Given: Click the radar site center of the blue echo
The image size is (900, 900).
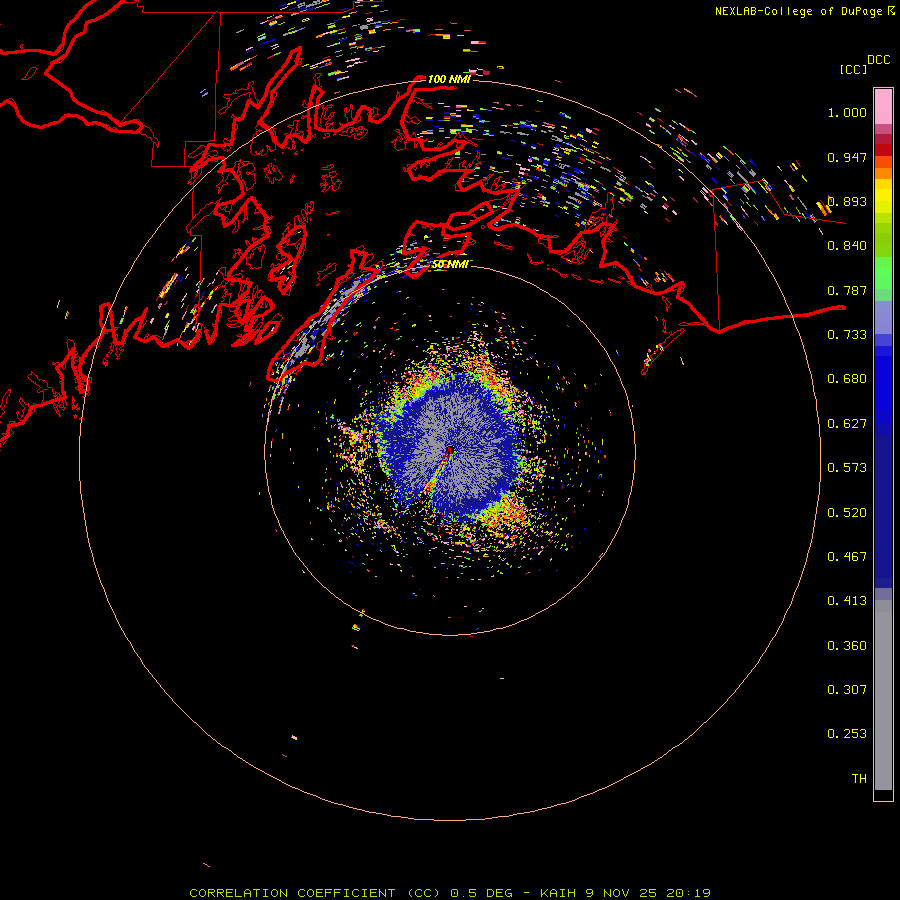Looking at the screenshot, I should coord(450,451).
